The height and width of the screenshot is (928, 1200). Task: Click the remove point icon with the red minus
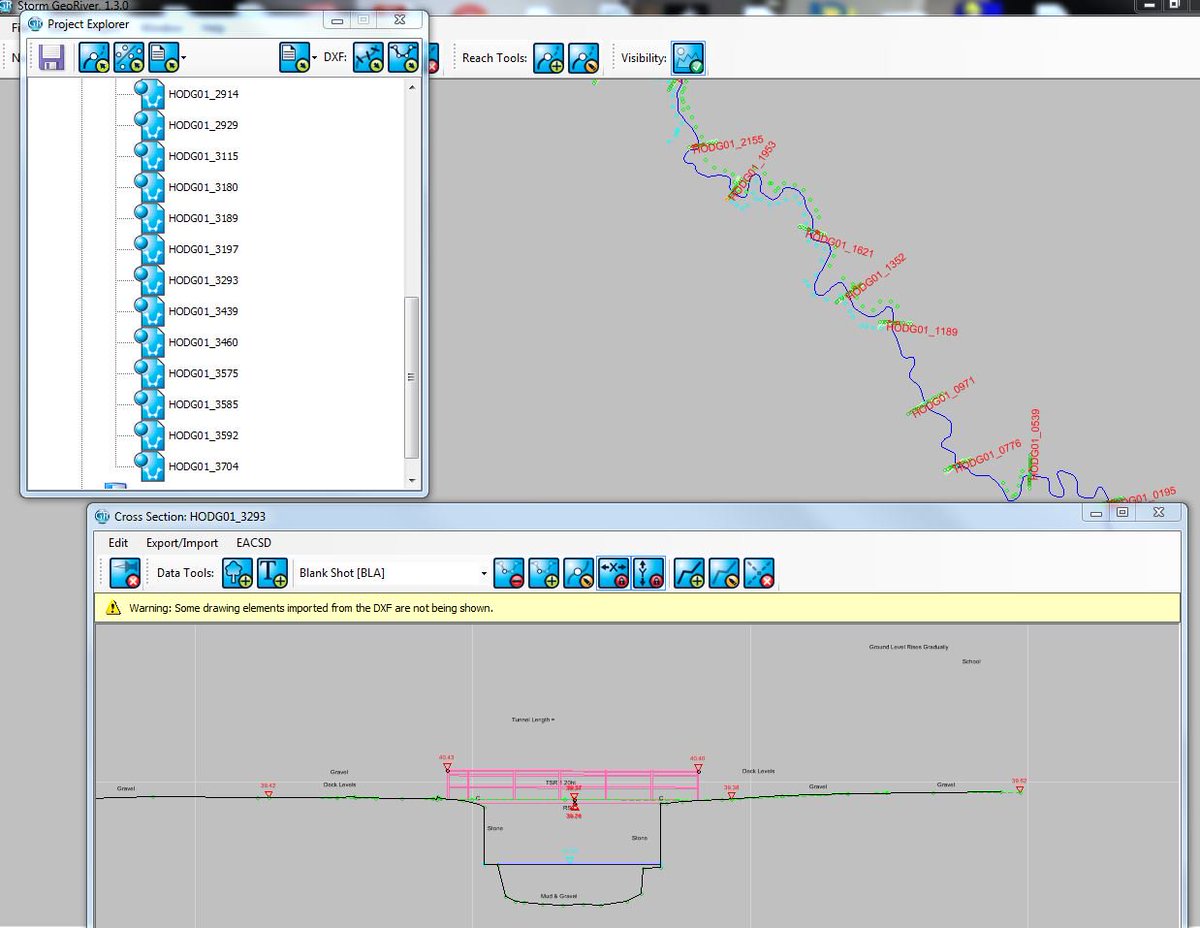pyautogui.click(x=510, y=573)
